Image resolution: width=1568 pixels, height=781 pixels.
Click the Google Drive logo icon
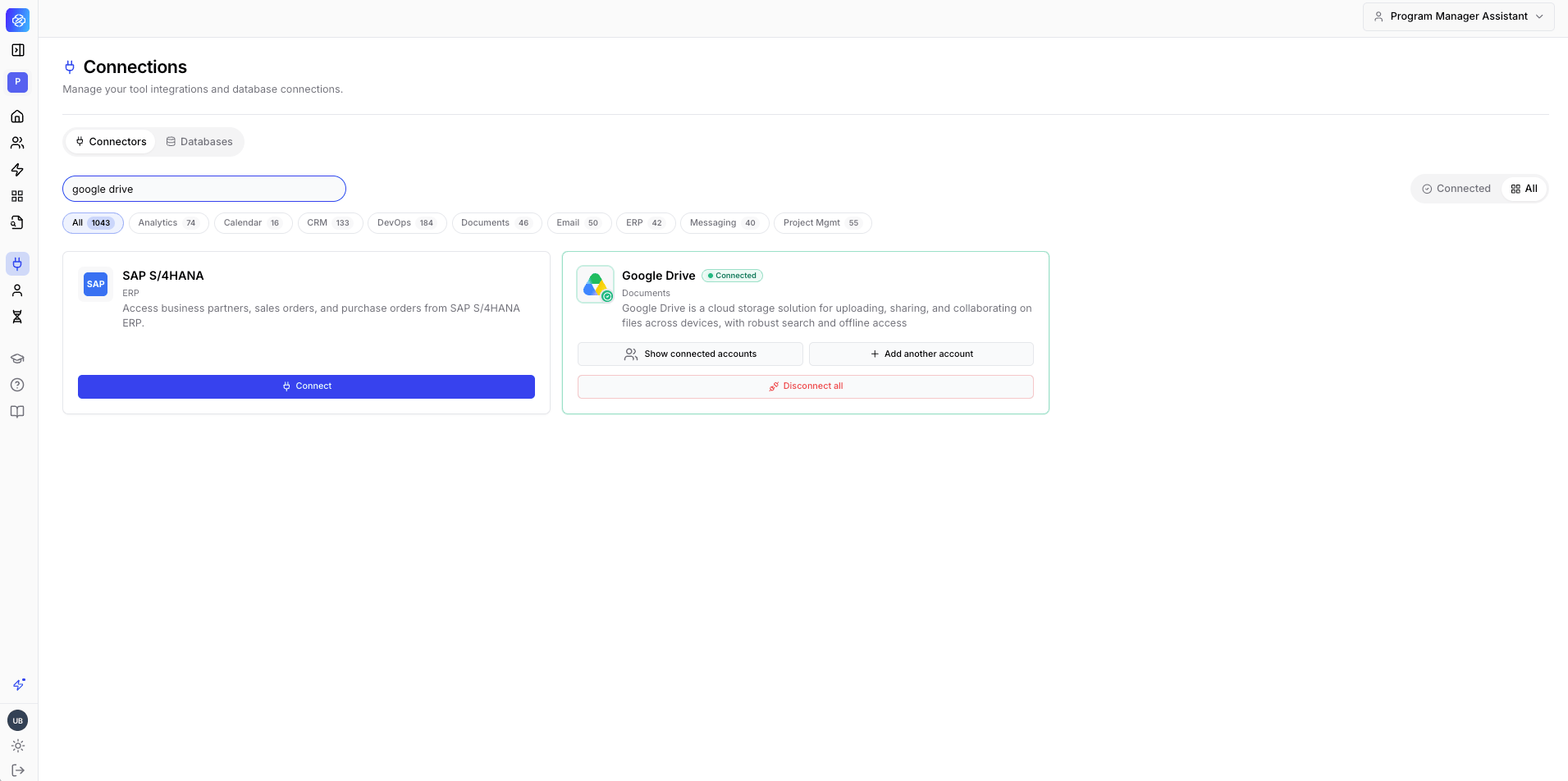[x=595, y=285]
